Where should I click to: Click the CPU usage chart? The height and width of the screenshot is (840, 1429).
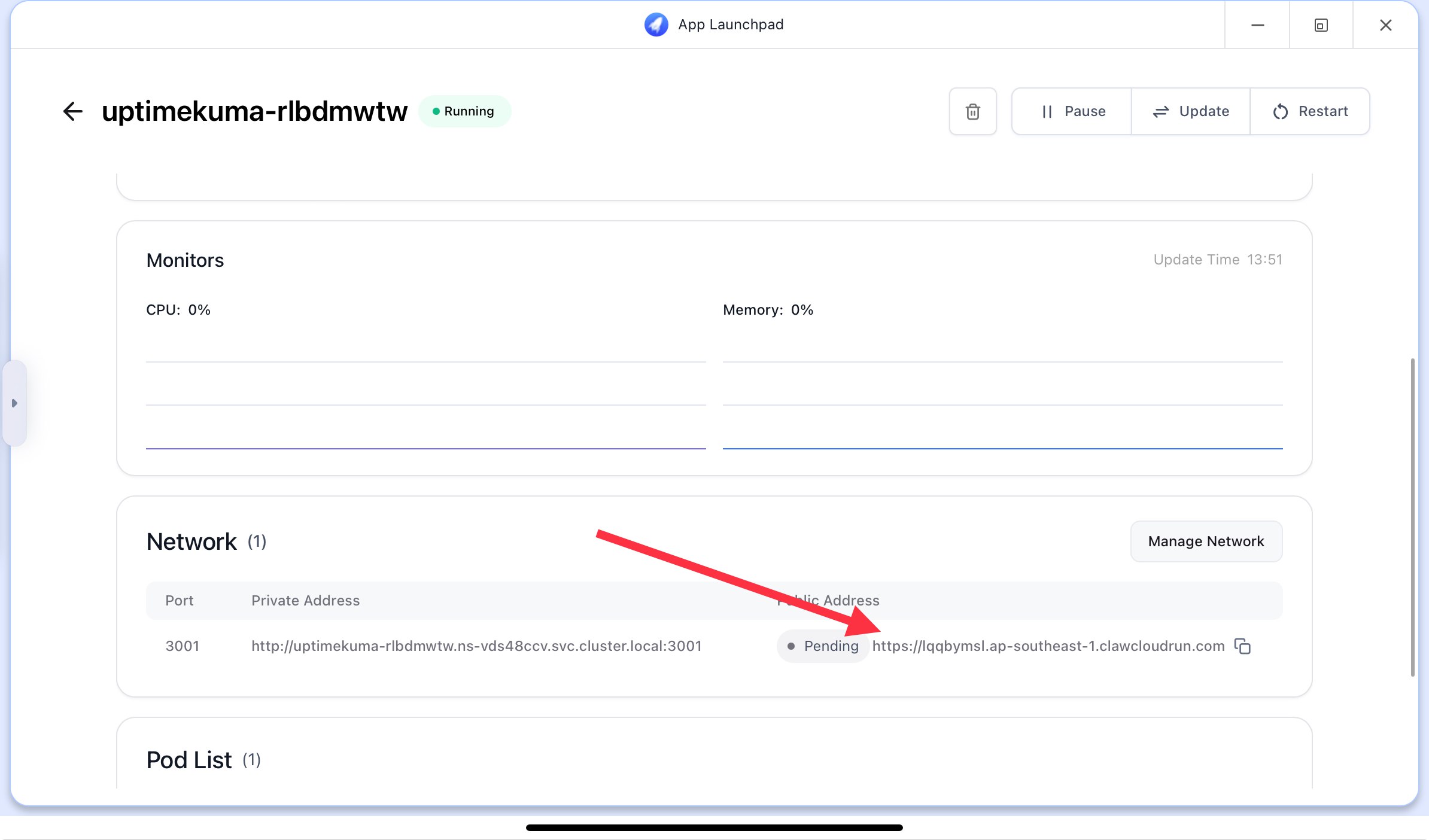[425, 405]
